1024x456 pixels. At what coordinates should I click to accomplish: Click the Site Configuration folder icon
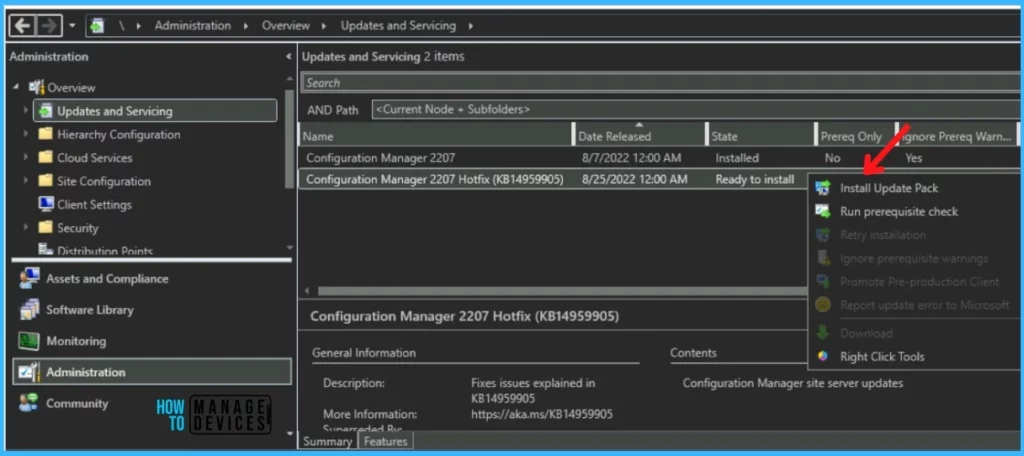click(45, 181)
